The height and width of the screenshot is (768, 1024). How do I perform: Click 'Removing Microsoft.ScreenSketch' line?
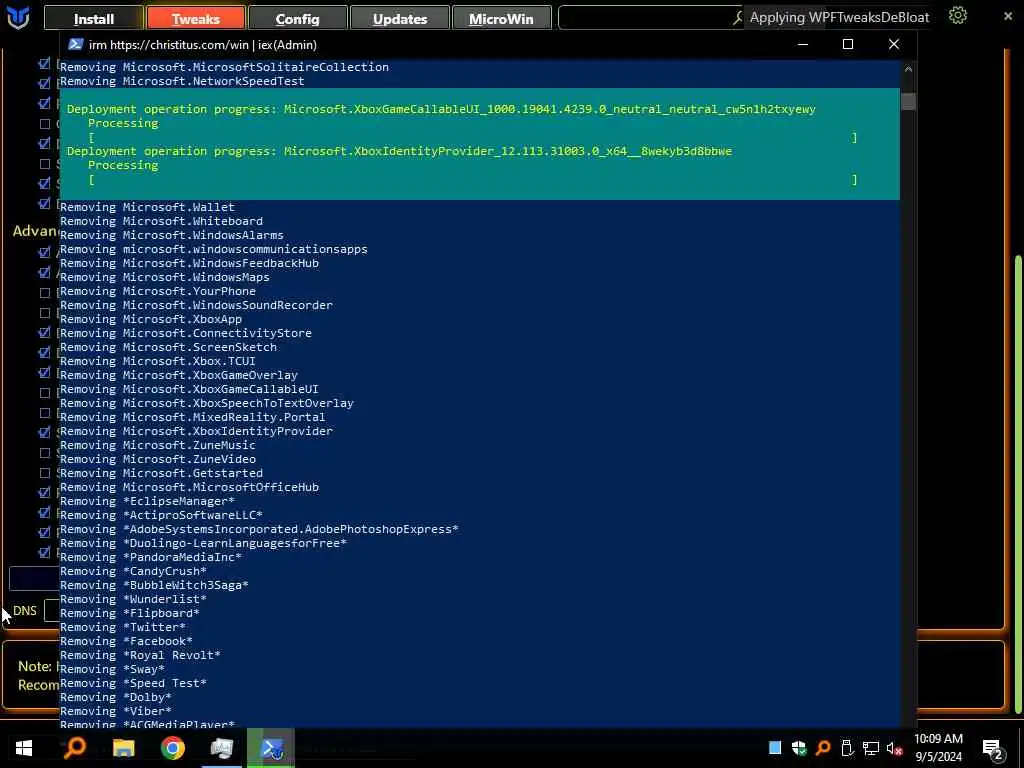(168, 347)
